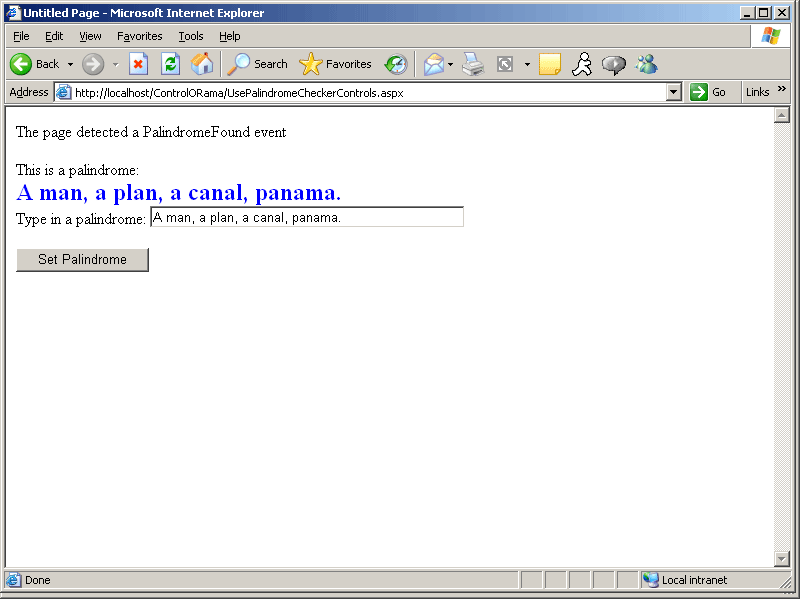Click scrollbar down arrow
Viewport: 800px width, 599px height.
point(782,559)
